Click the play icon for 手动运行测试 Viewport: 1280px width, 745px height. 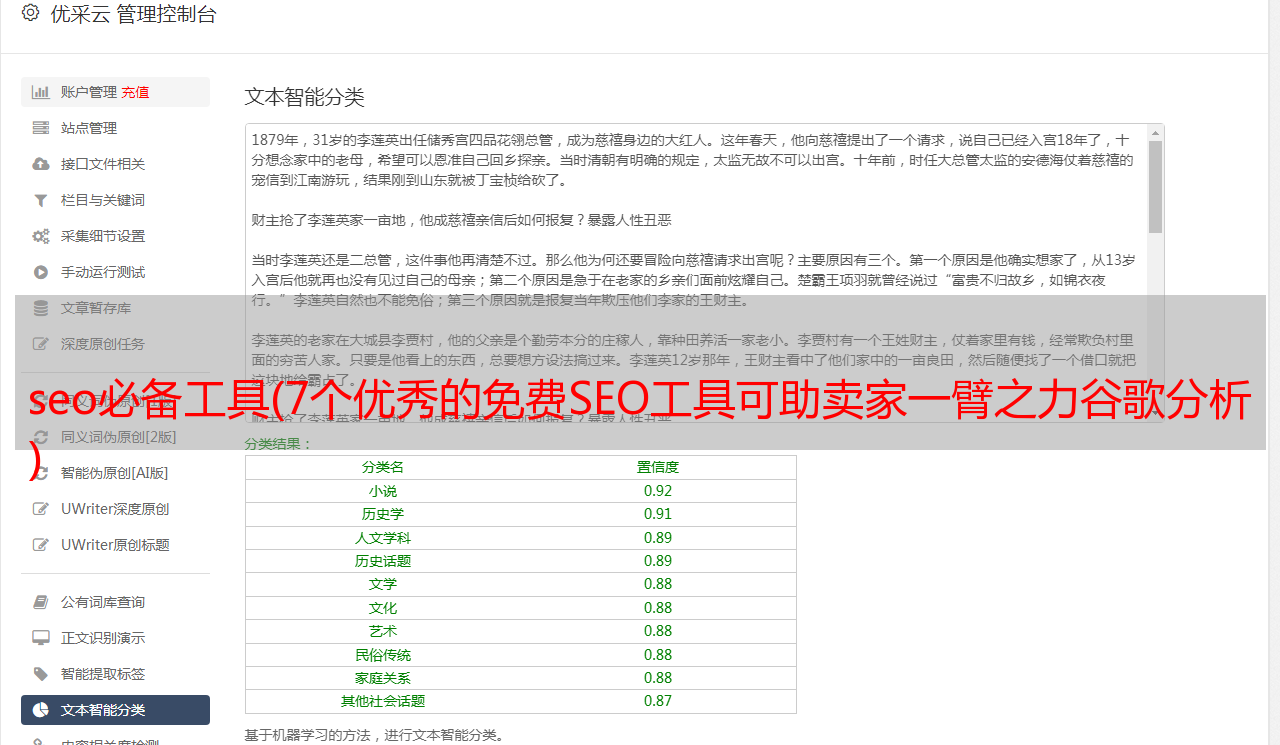(41, 272)
